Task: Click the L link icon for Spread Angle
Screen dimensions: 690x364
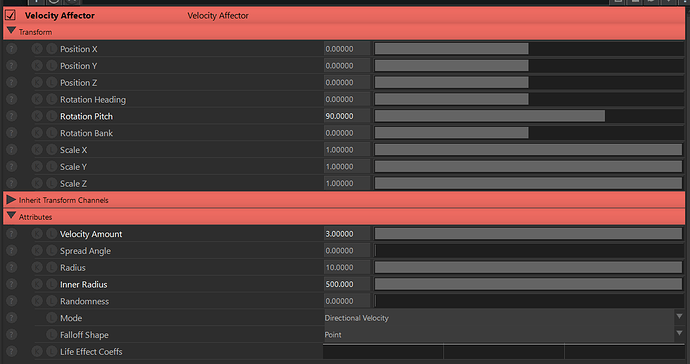Action: point(51,251)
